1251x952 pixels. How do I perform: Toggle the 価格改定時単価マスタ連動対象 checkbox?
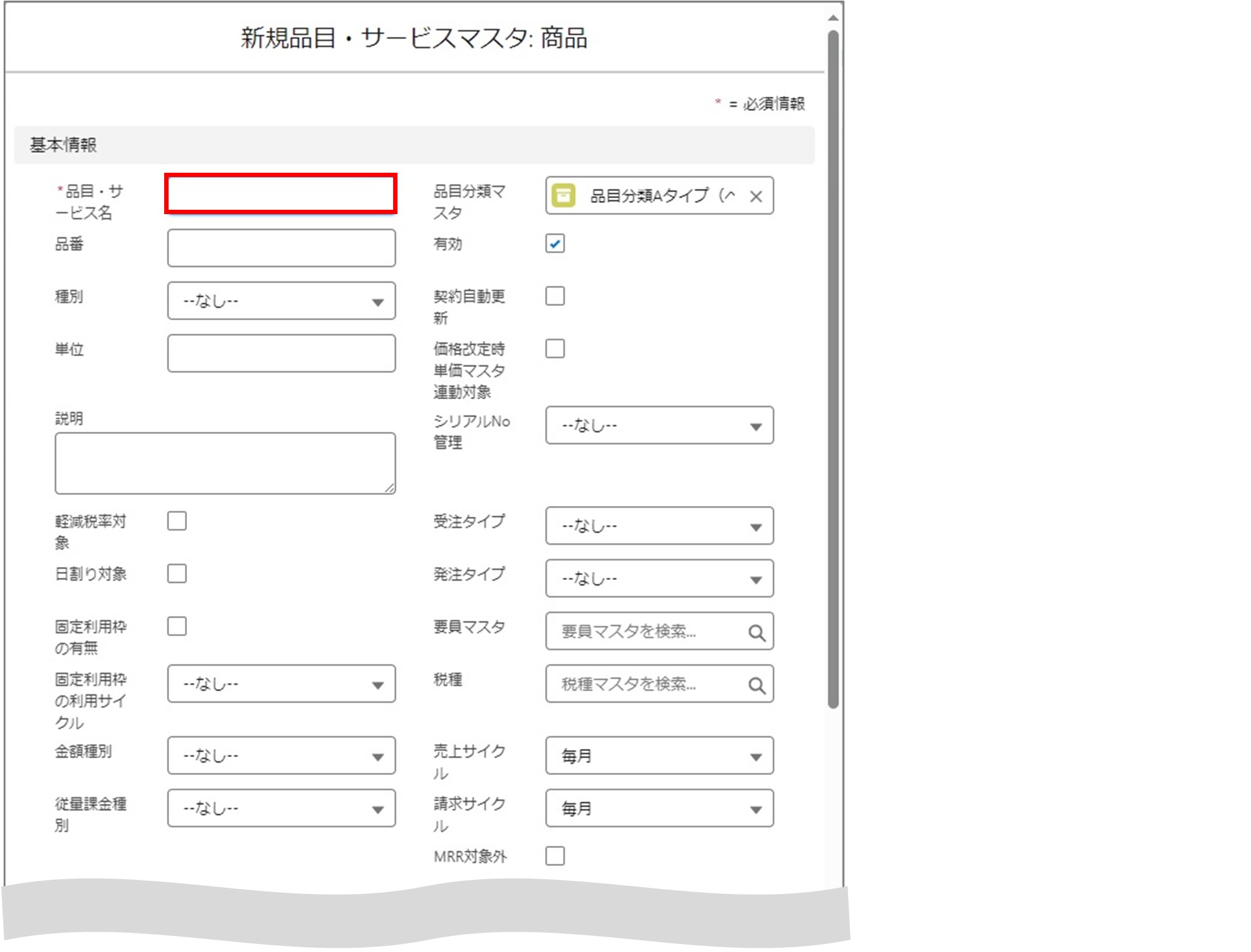pyautogui.click(x=555, y=349)
